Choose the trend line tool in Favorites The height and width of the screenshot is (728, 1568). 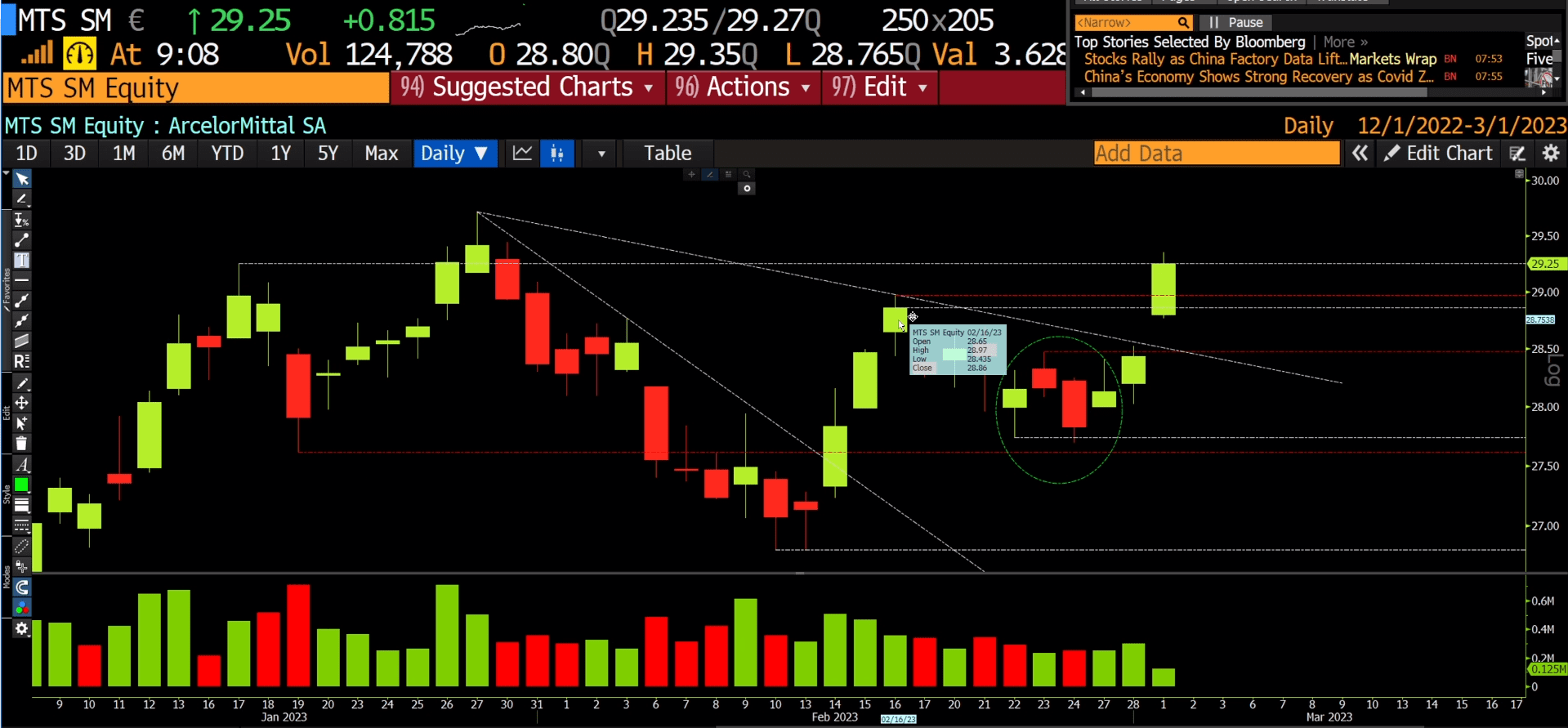click(x=22, y=240)
